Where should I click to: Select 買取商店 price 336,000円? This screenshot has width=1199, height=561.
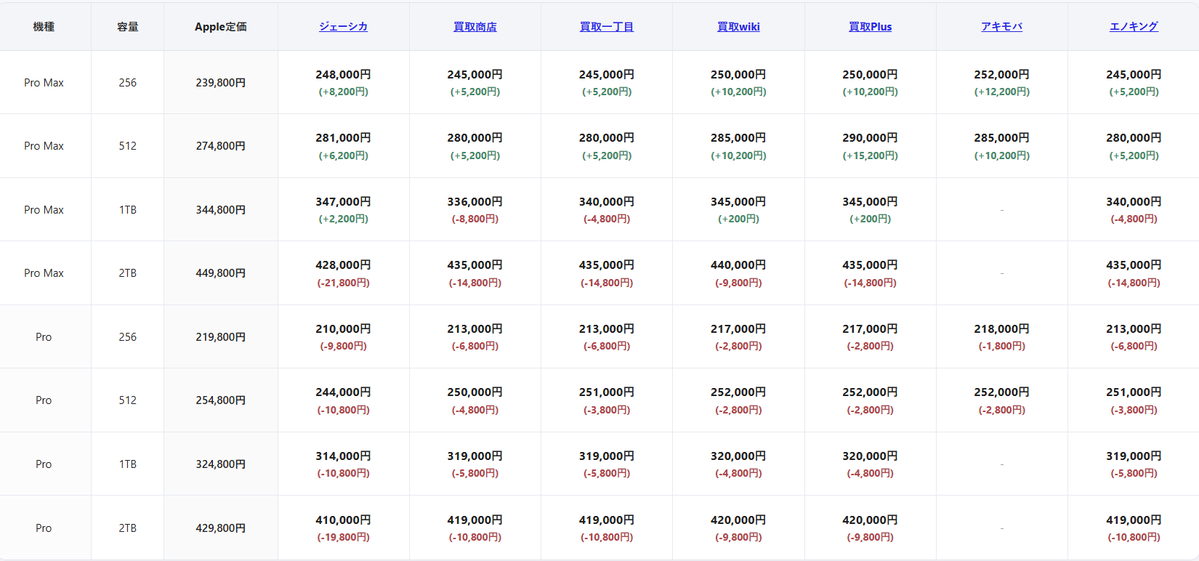(x=475, y=202)
